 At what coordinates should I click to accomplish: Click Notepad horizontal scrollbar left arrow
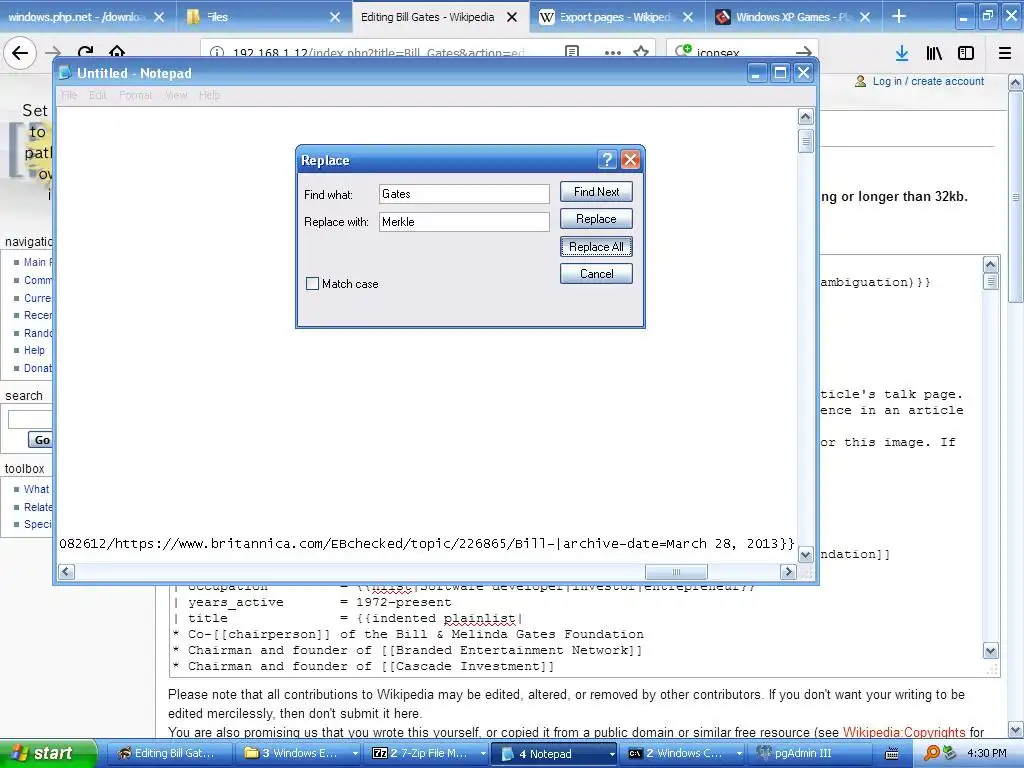click(x=66, y=572)
